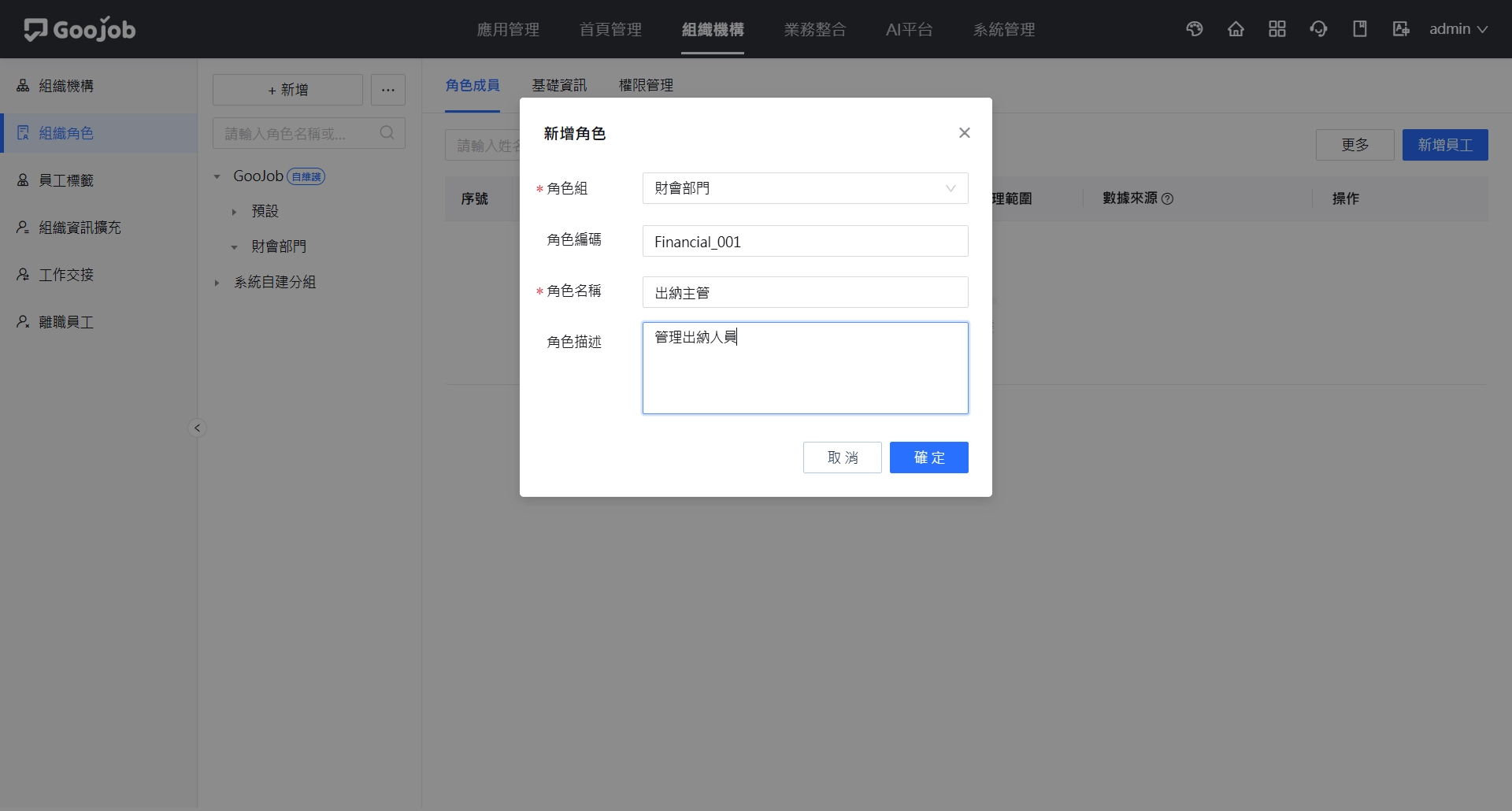Collapse the GooJob tree node

coord(217,176)
